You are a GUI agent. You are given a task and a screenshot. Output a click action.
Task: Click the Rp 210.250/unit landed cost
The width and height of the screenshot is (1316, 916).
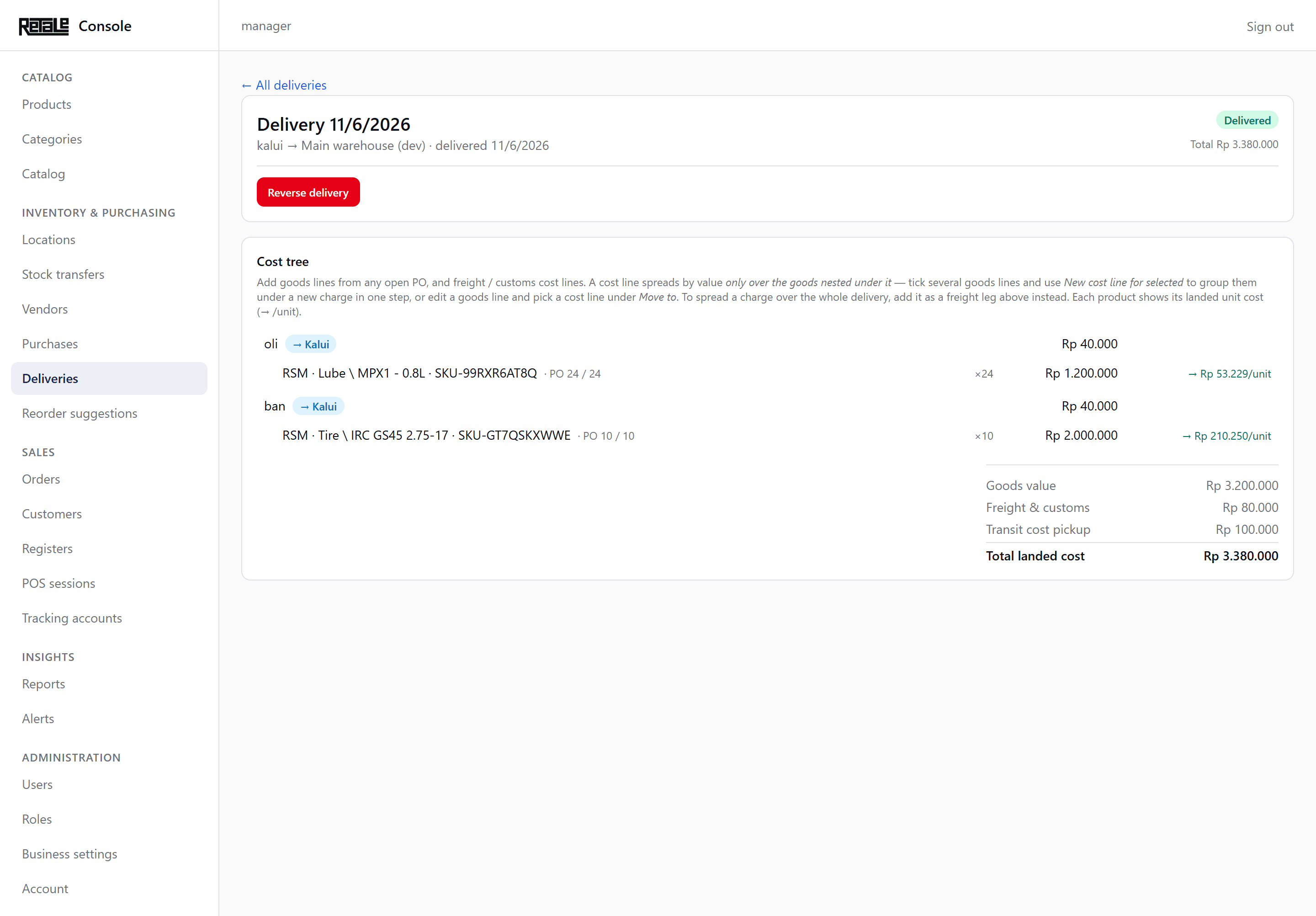1226,436
